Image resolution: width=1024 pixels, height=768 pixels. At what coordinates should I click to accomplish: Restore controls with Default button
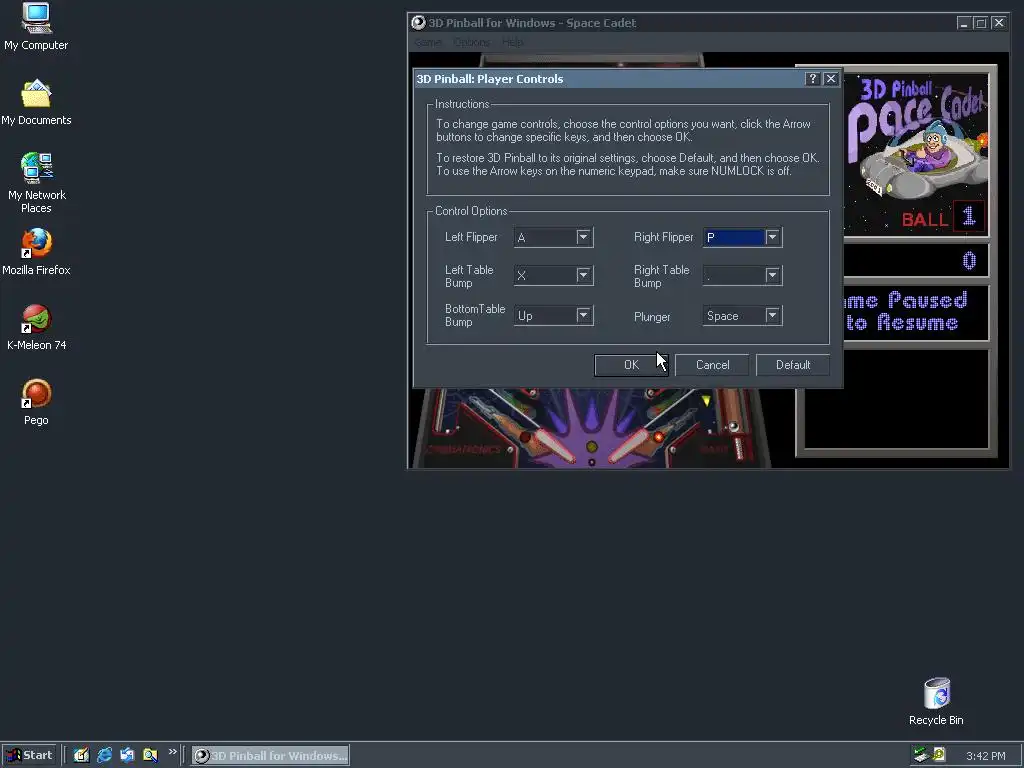tap(793, 365)
